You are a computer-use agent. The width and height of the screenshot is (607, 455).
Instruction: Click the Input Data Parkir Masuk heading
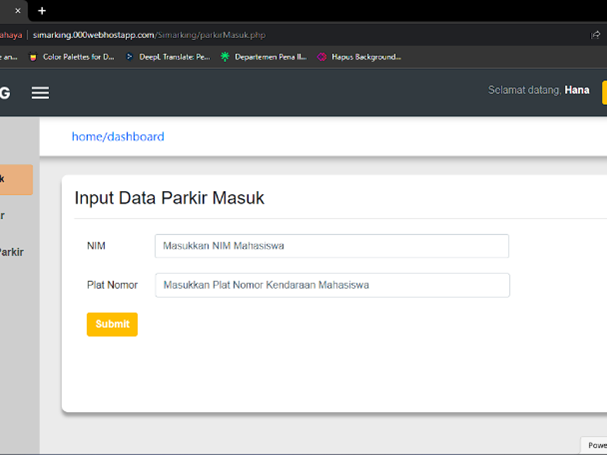[x=169, y=198]
